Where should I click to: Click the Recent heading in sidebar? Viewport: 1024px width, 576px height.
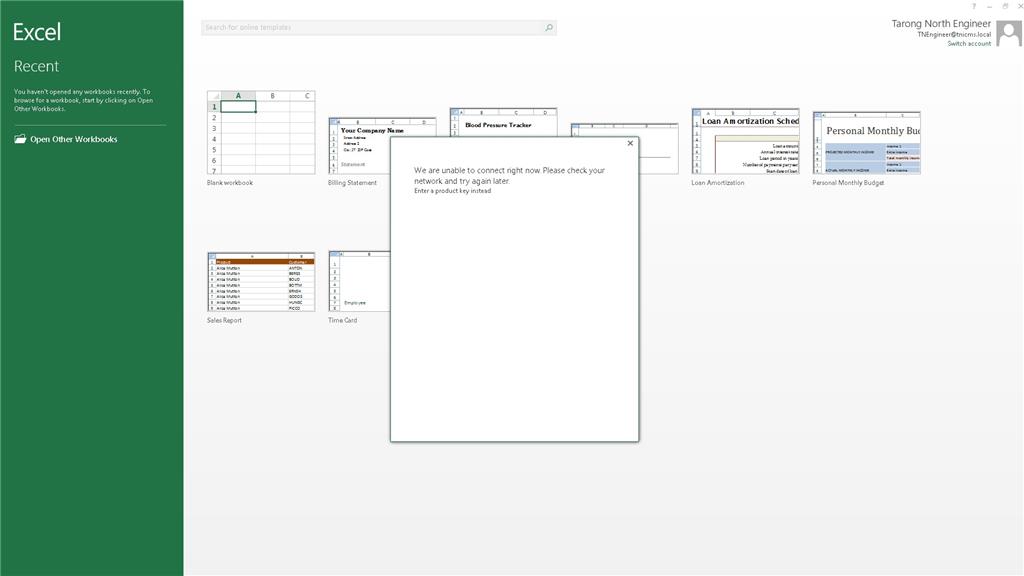point(37,66)
